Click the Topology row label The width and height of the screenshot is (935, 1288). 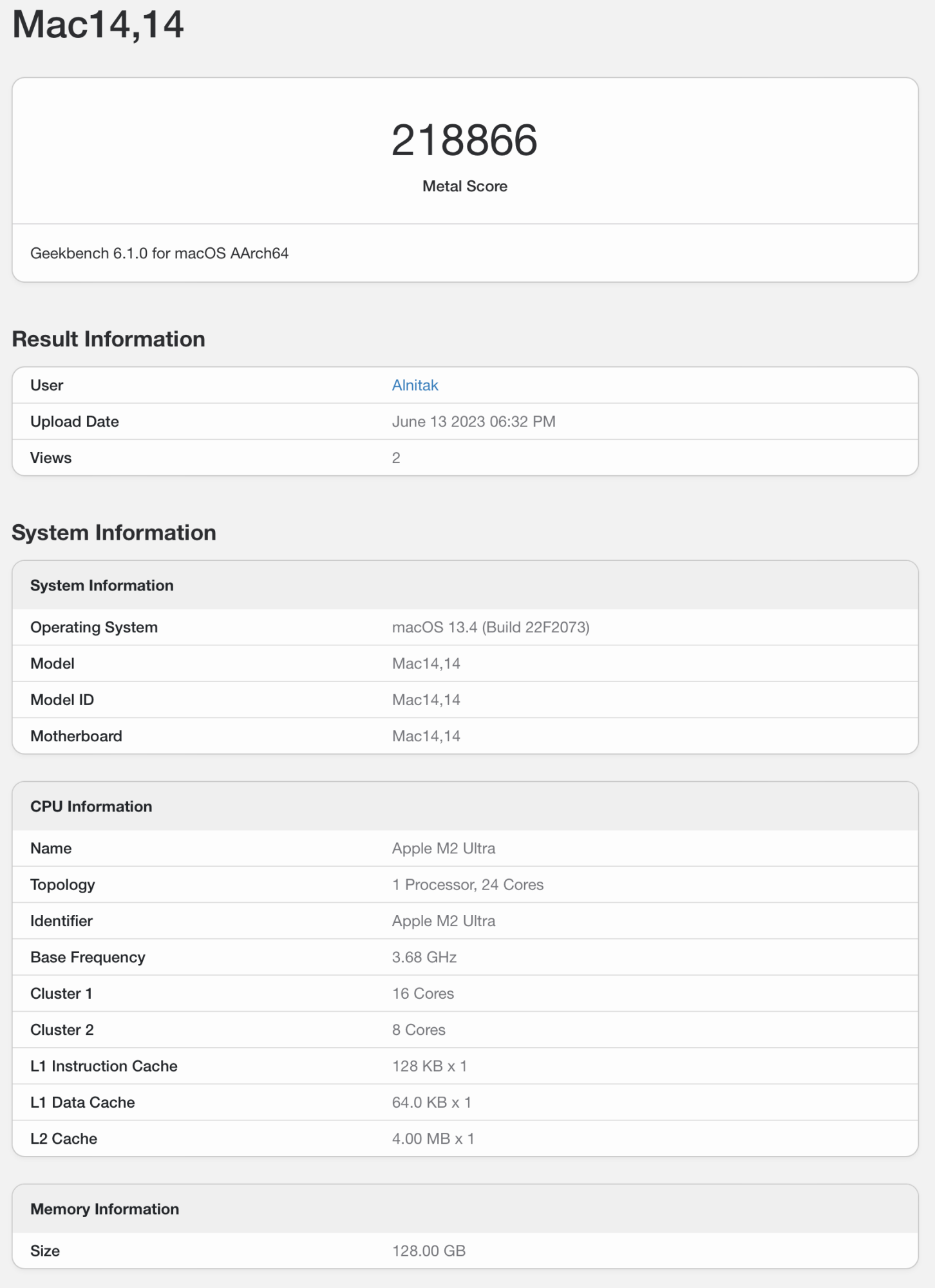tap(62, 885)
